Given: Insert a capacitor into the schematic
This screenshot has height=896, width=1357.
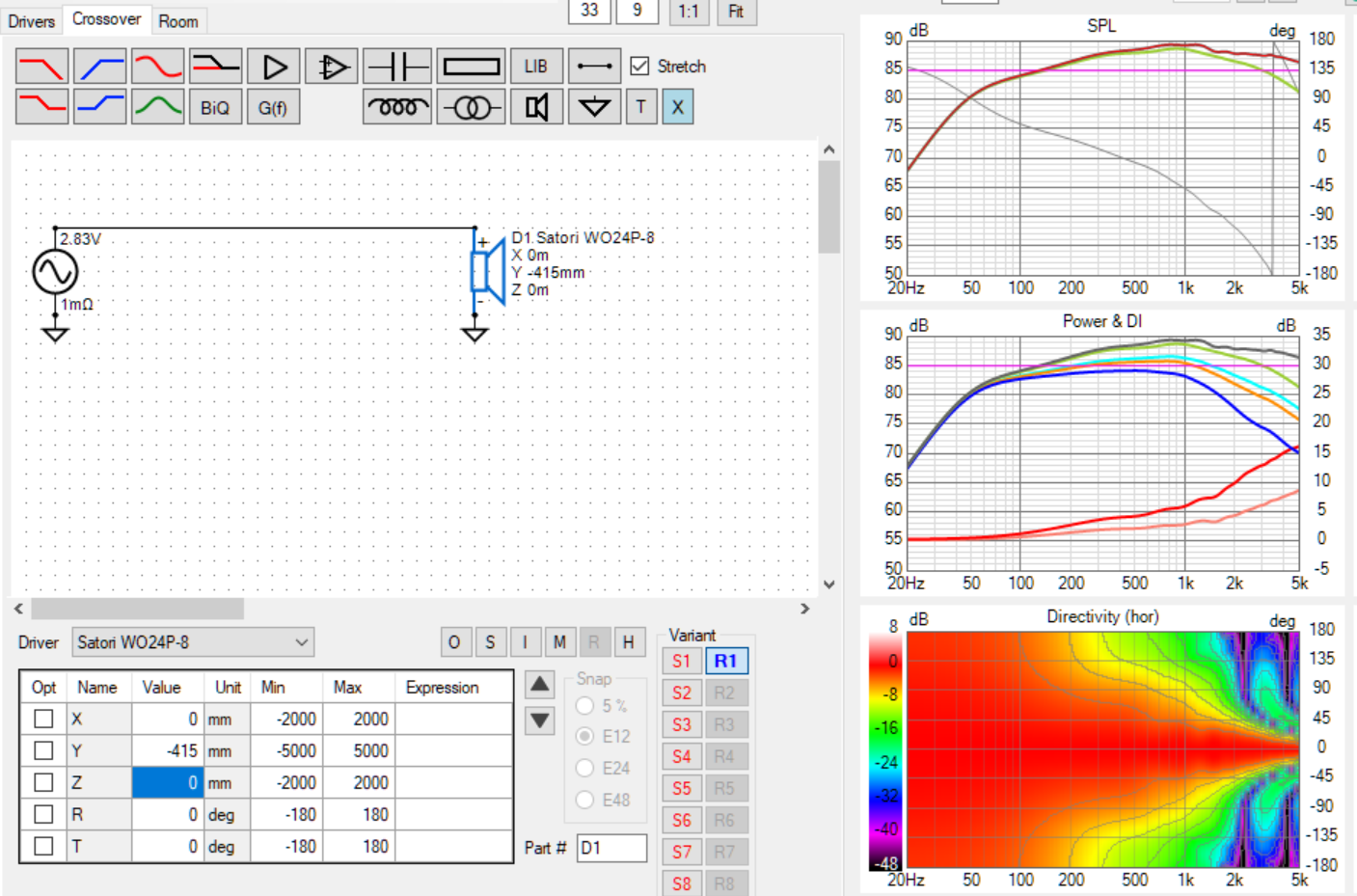Looking at the screenshot, I should tap(397, 67).
